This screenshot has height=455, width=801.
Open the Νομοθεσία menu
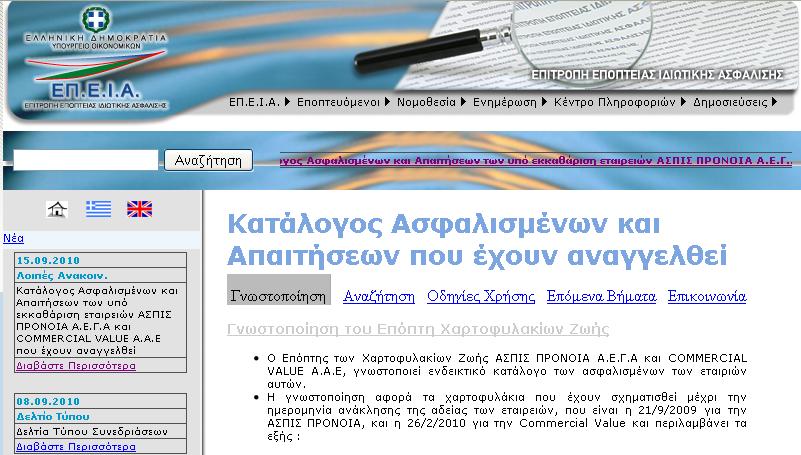click(x=426, y=102)
